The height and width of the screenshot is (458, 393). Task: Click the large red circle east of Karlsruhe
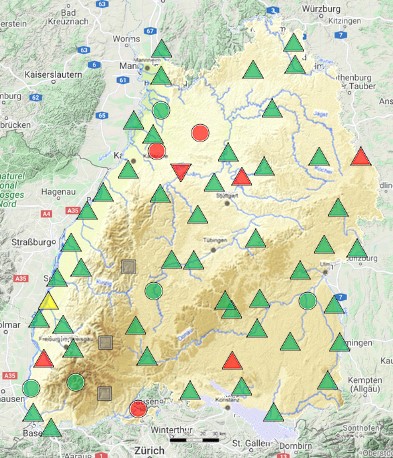200,133
